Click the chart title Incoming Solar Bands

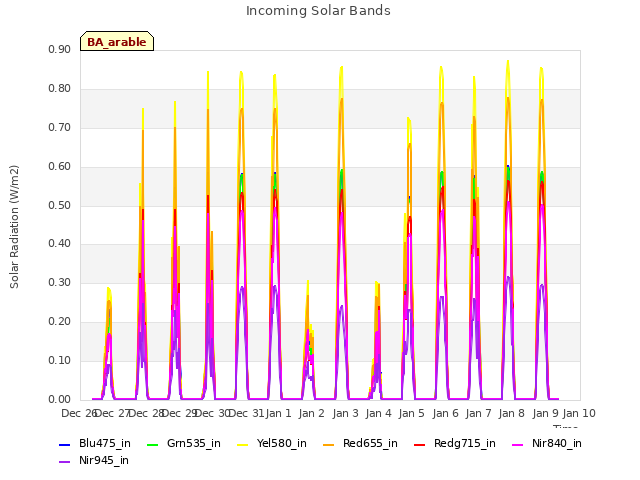click(318, 11)
